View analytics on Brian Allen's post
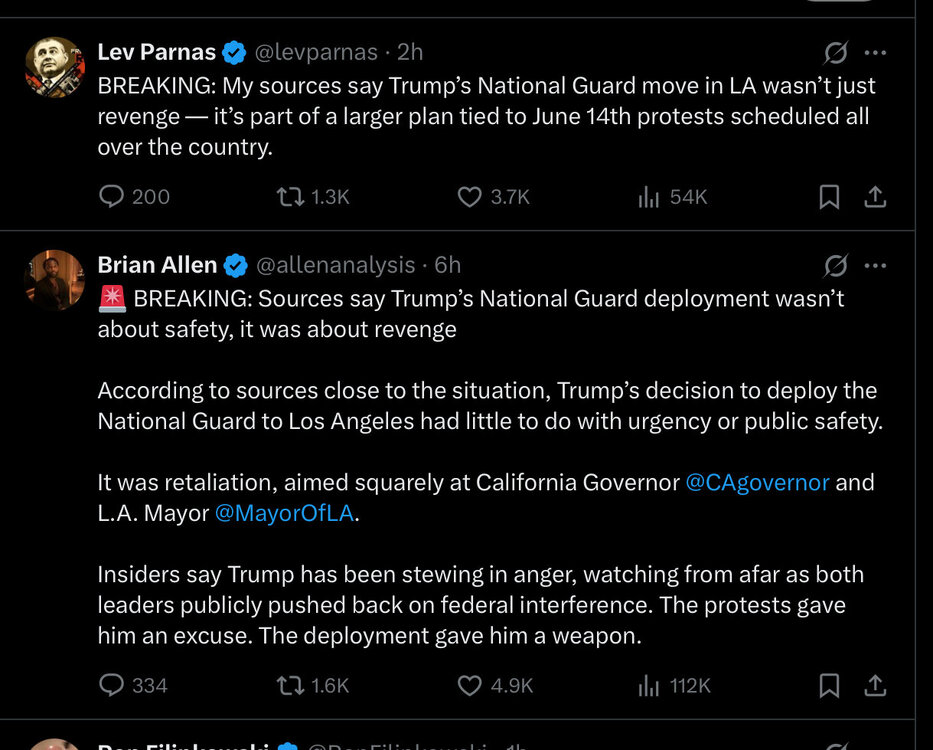Screen dimensions: 933x750 pos(649,685)
